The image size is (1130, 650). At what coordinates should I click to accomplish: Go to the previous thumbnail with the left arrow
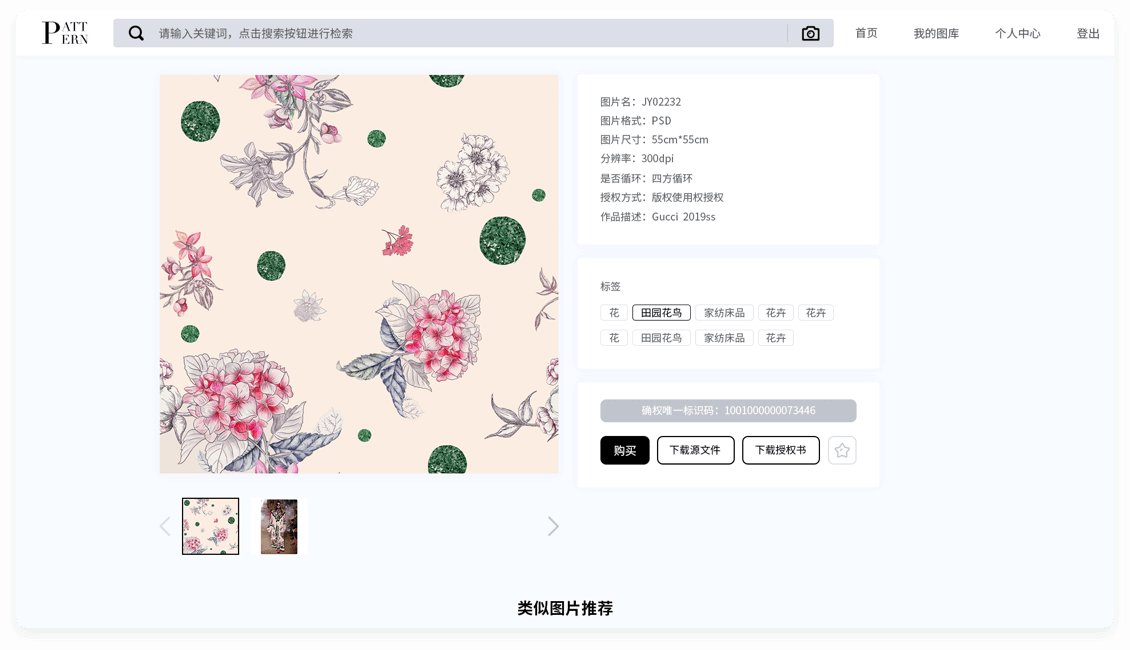(165, 526)
